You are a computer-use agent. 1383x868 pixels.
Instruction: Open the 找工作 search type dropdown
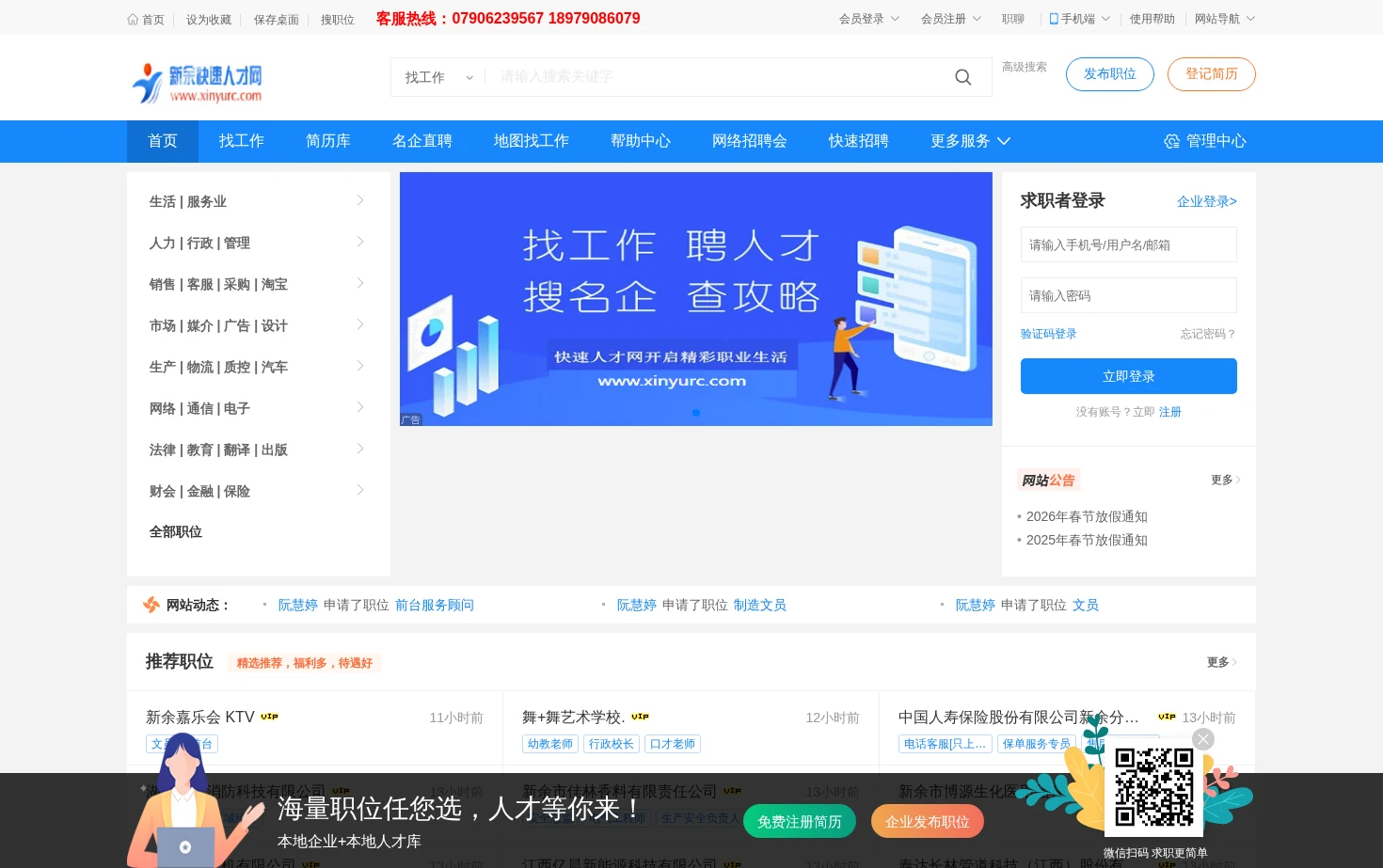click(x=438, y=77)
